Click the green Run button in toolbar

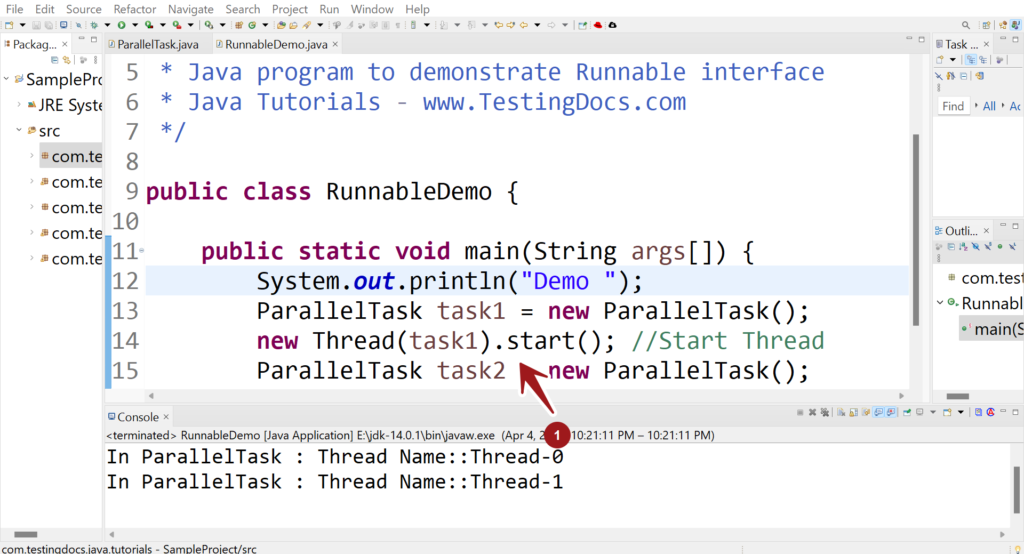(121, 24)
